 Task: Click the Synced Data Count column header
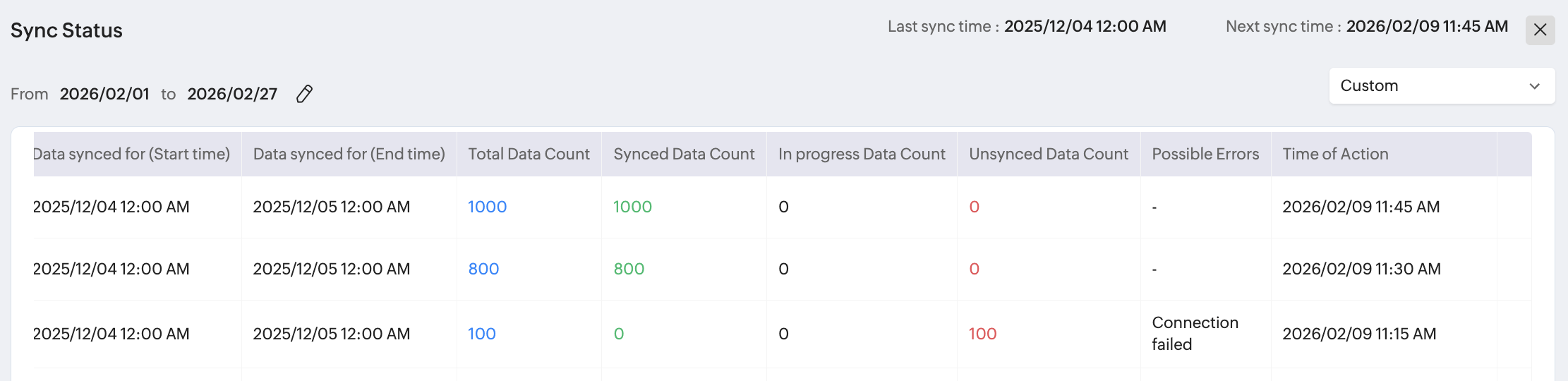pyautogui.click(x=684, y=154)
